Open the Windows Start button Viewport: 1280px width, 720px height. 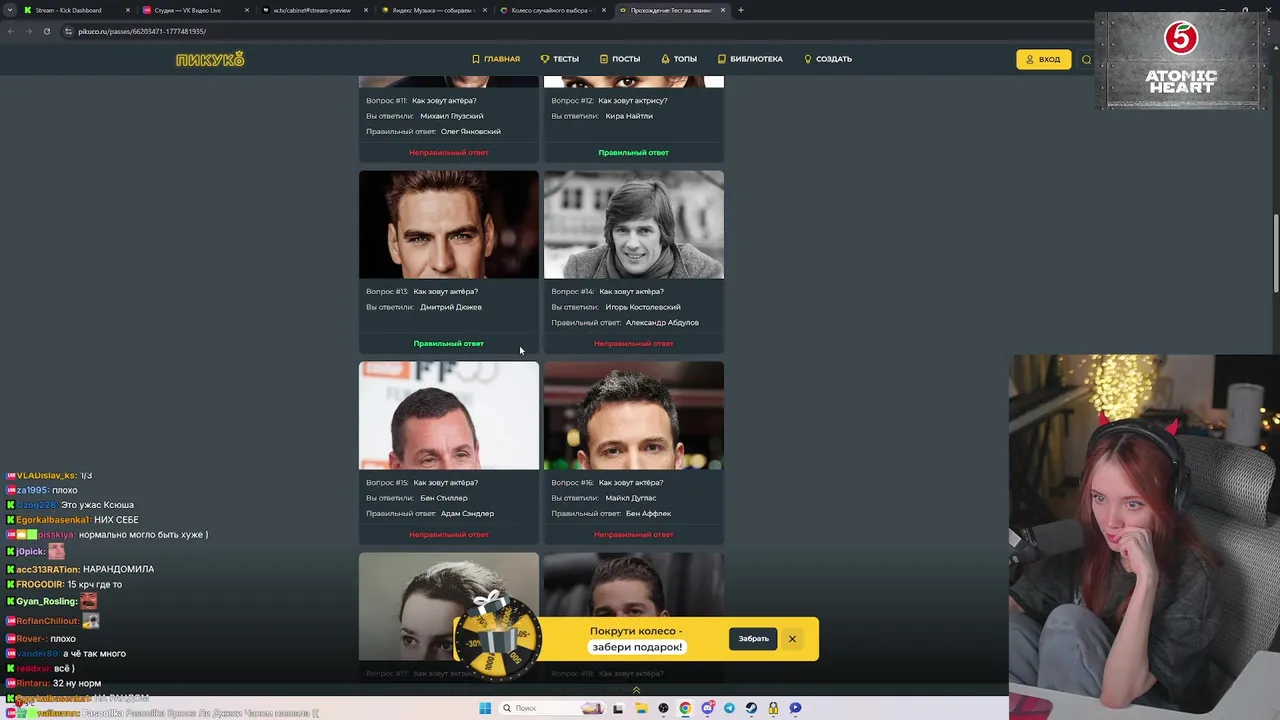(485, 708)
